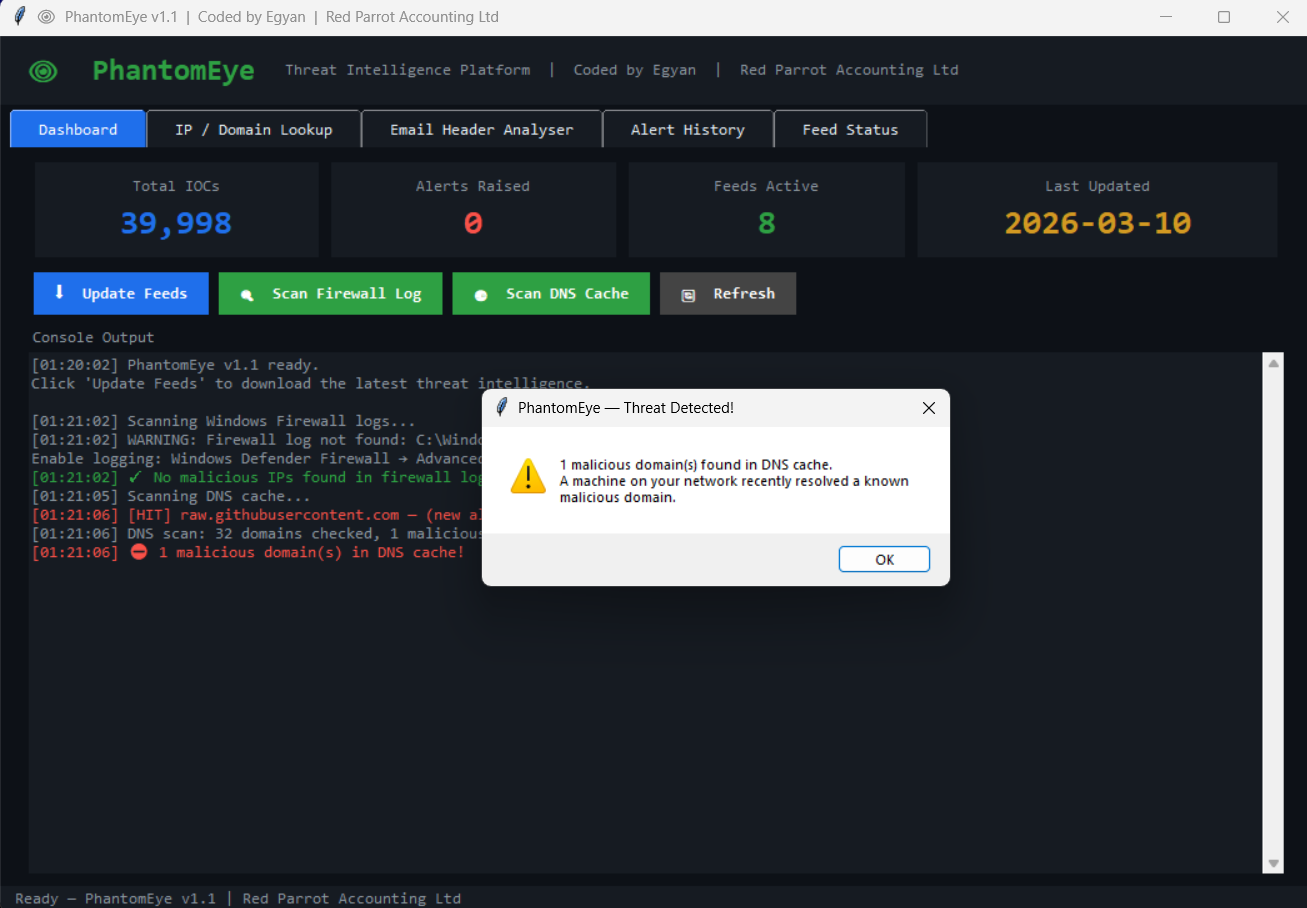Go to the Alert History tab
This screenshot has width=1307, height=908.
tap(688, 129)
